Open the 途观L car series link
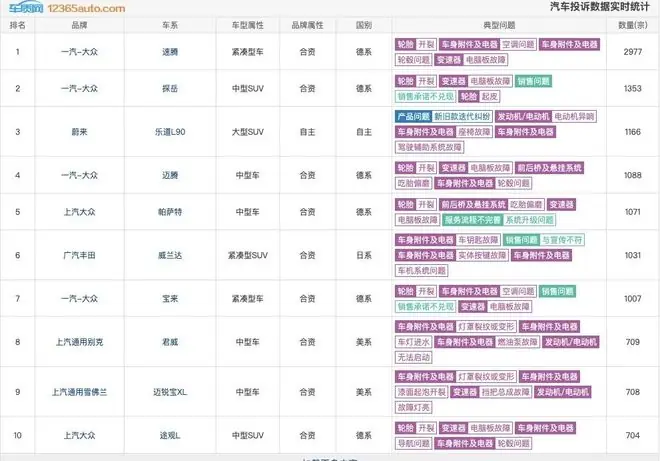 pyautogui.click(x=170, y=435)
